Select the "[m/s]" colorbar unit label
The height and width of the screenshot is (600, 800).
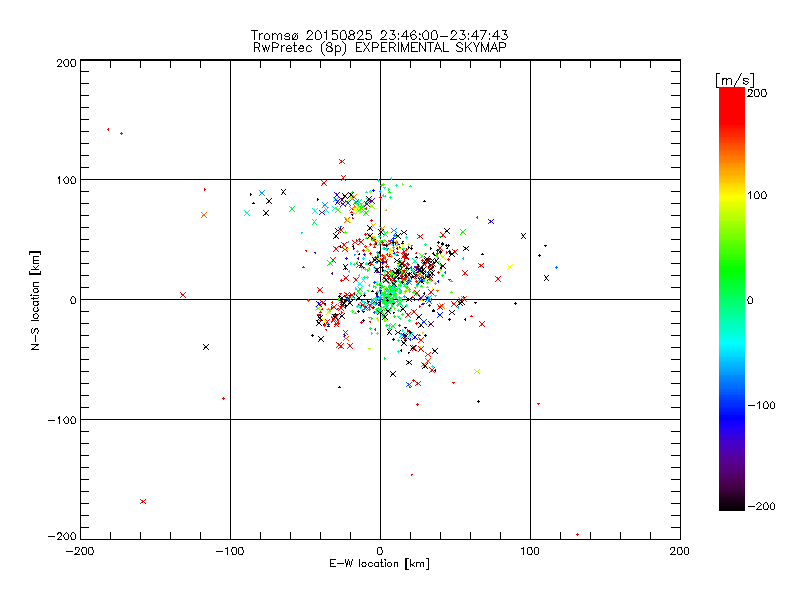pyautogui.click(x=735, y=80)
